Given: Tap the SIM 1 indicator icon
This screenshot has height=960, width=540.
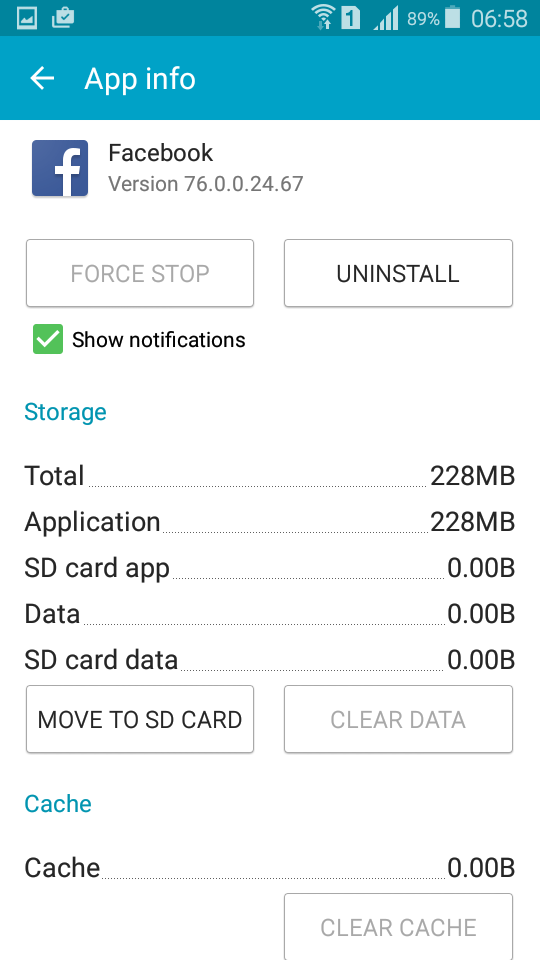Looking at the screenshot, I should 350,18.
